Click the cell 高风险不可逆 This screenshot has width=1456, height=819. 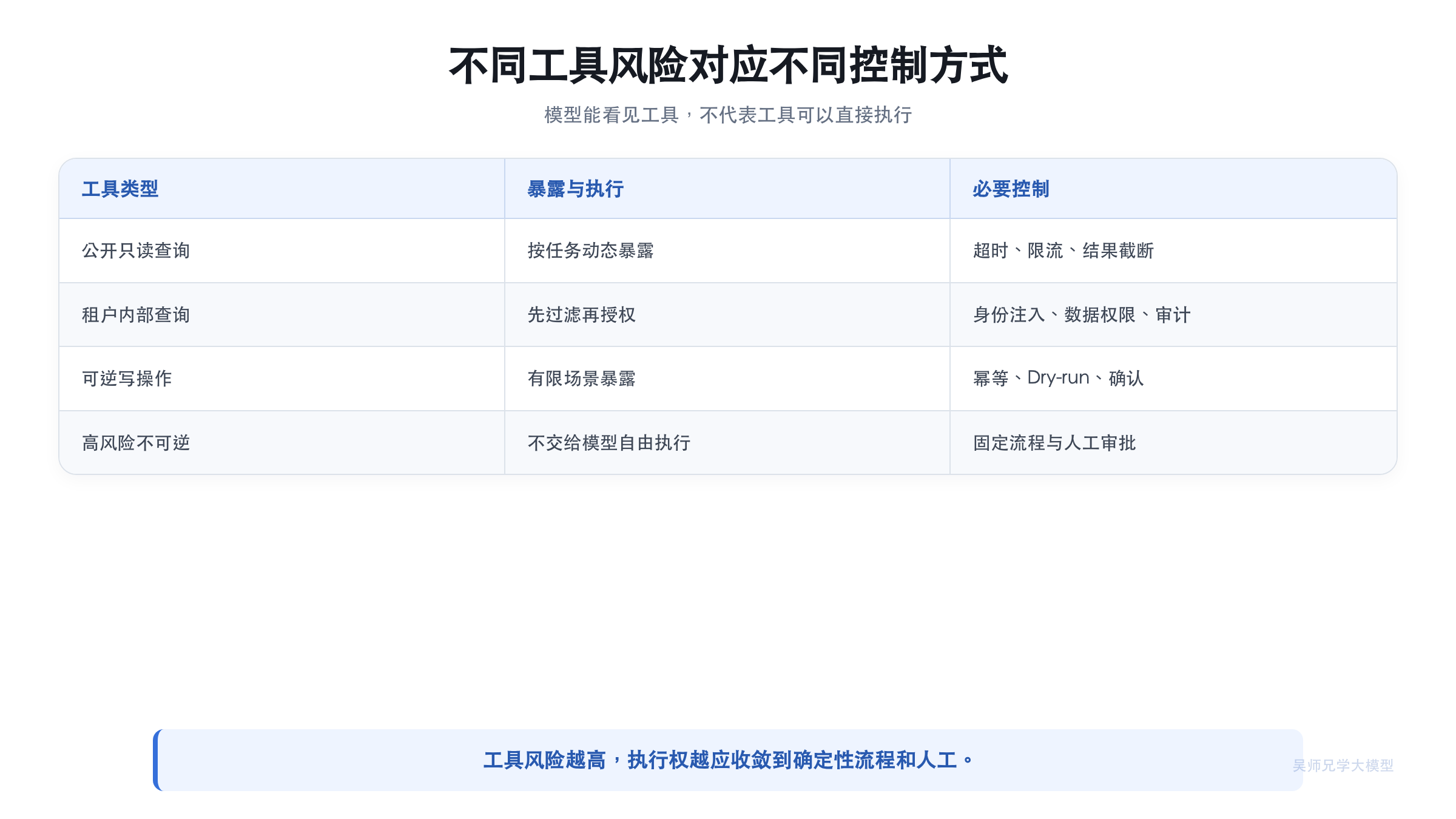click(281, 443)
